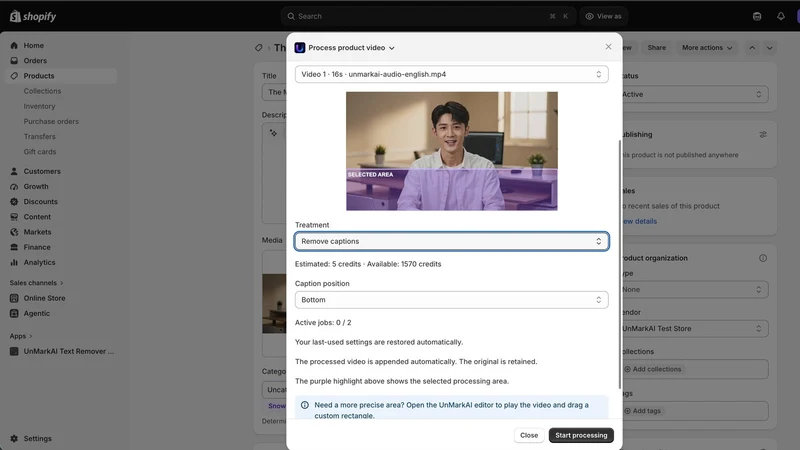The width and height of the screenshot is (800, 450).
Task: Click the Settings gear icon
Action: [x=14, y=438]
